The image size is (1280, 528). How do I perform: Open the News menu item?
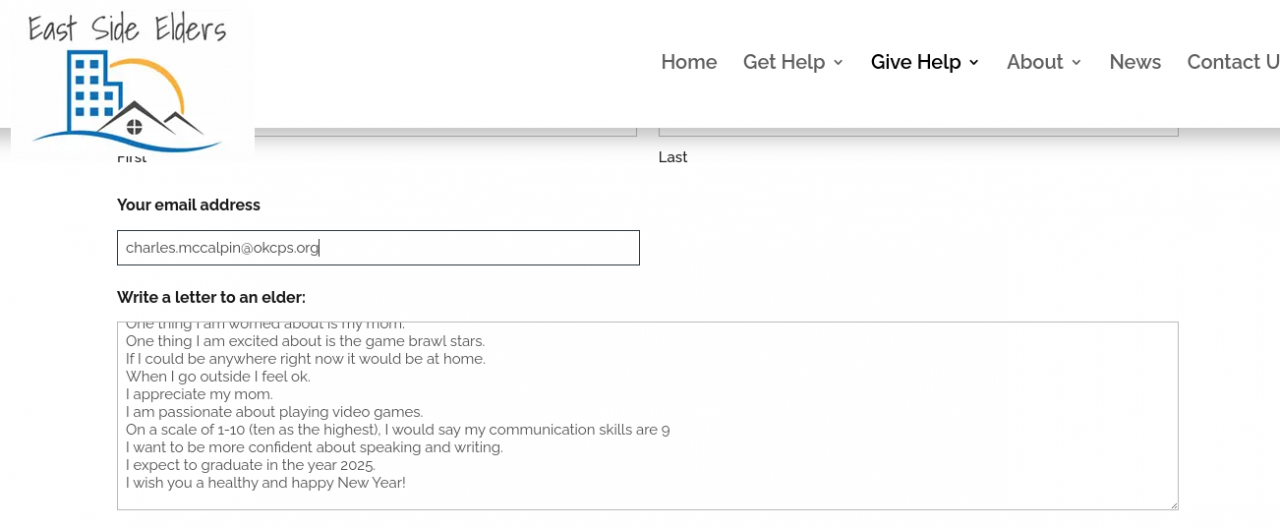click(1135, 62)
